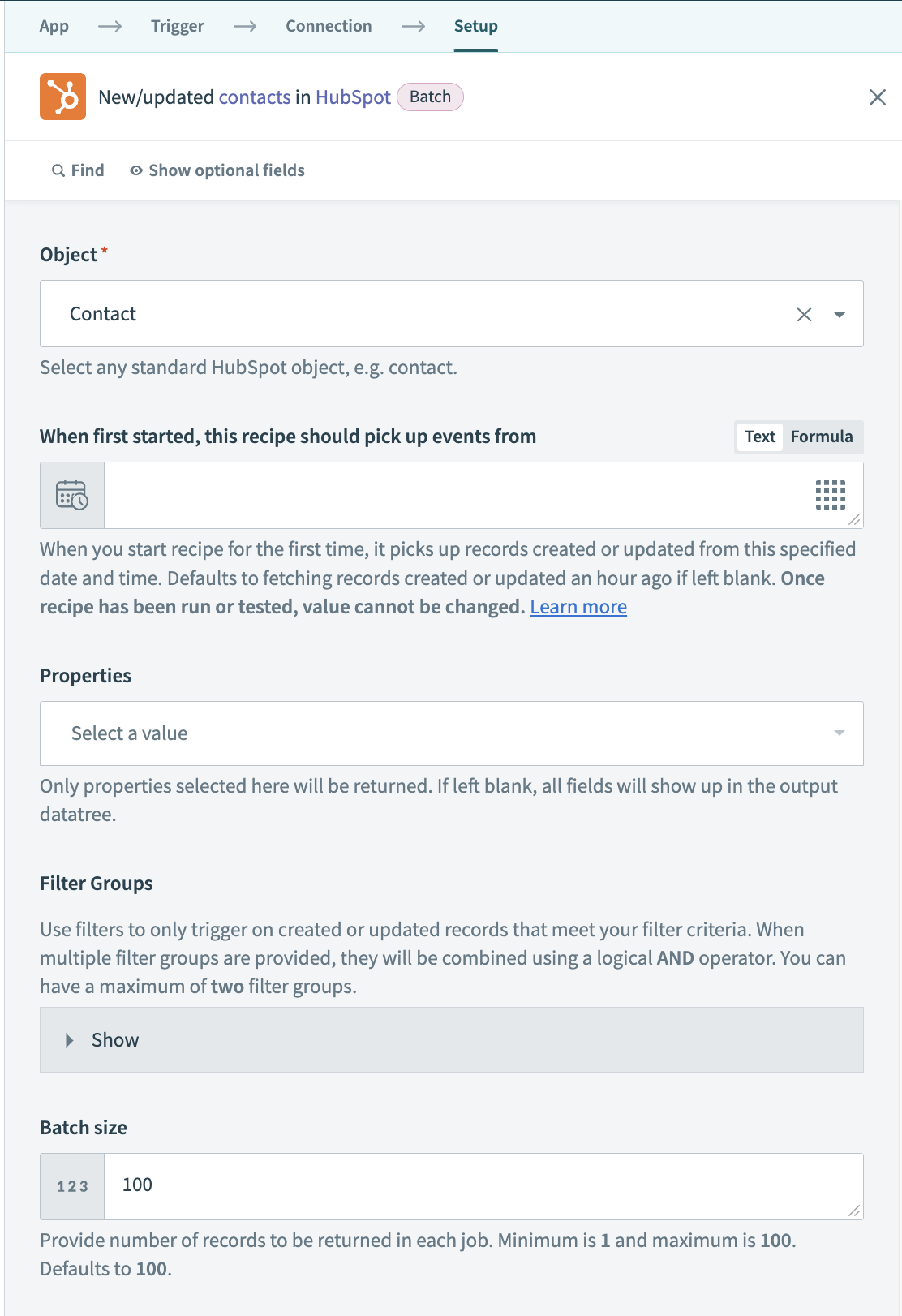Click the 123 number input icon

tap(71, 1185)
